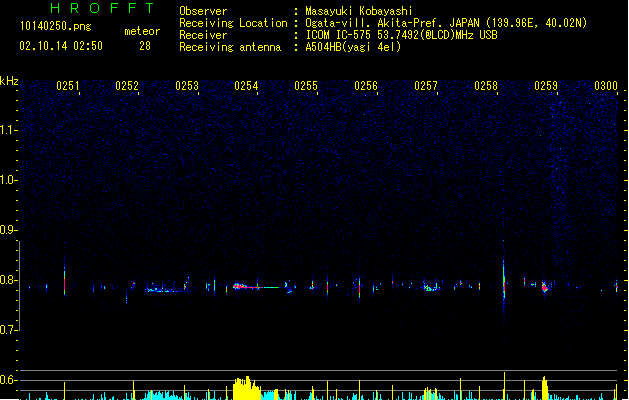Click the 0259 time marker
The width and height of the screenshot is (629, 400).
(546, 86)
